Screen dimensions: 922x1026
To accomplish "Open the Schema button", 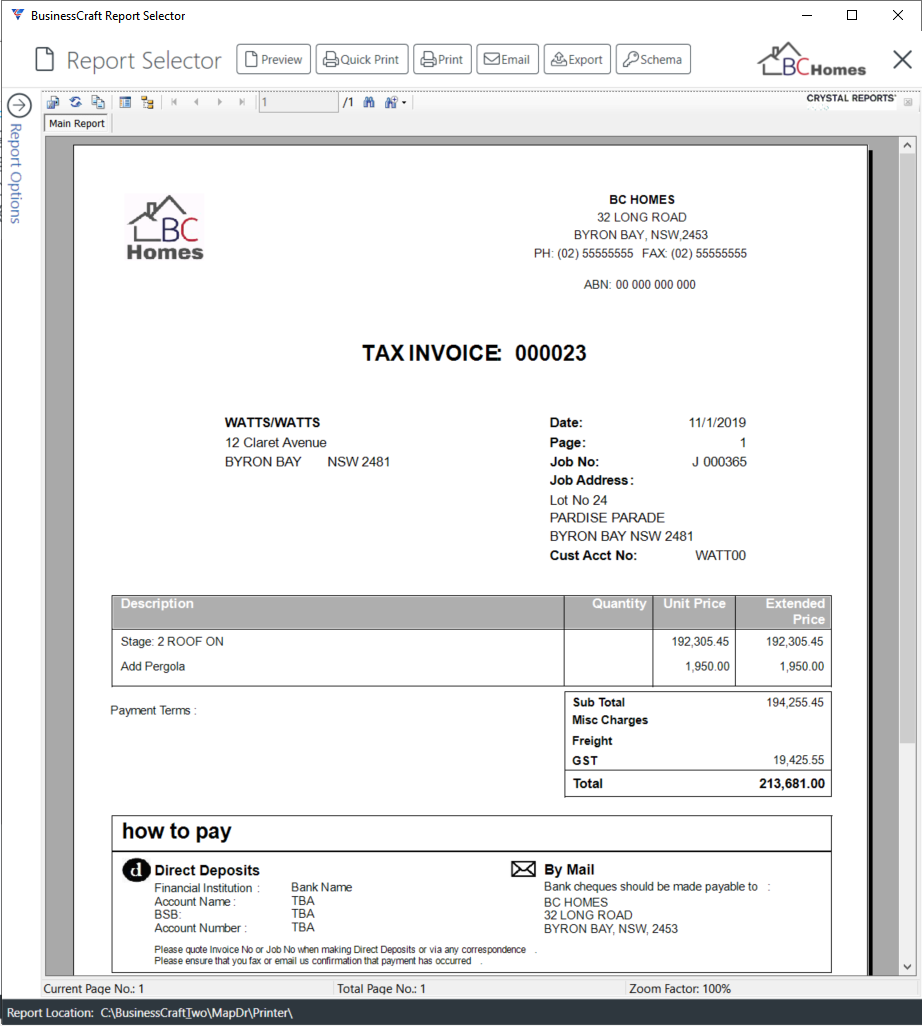I will [653, 60].
